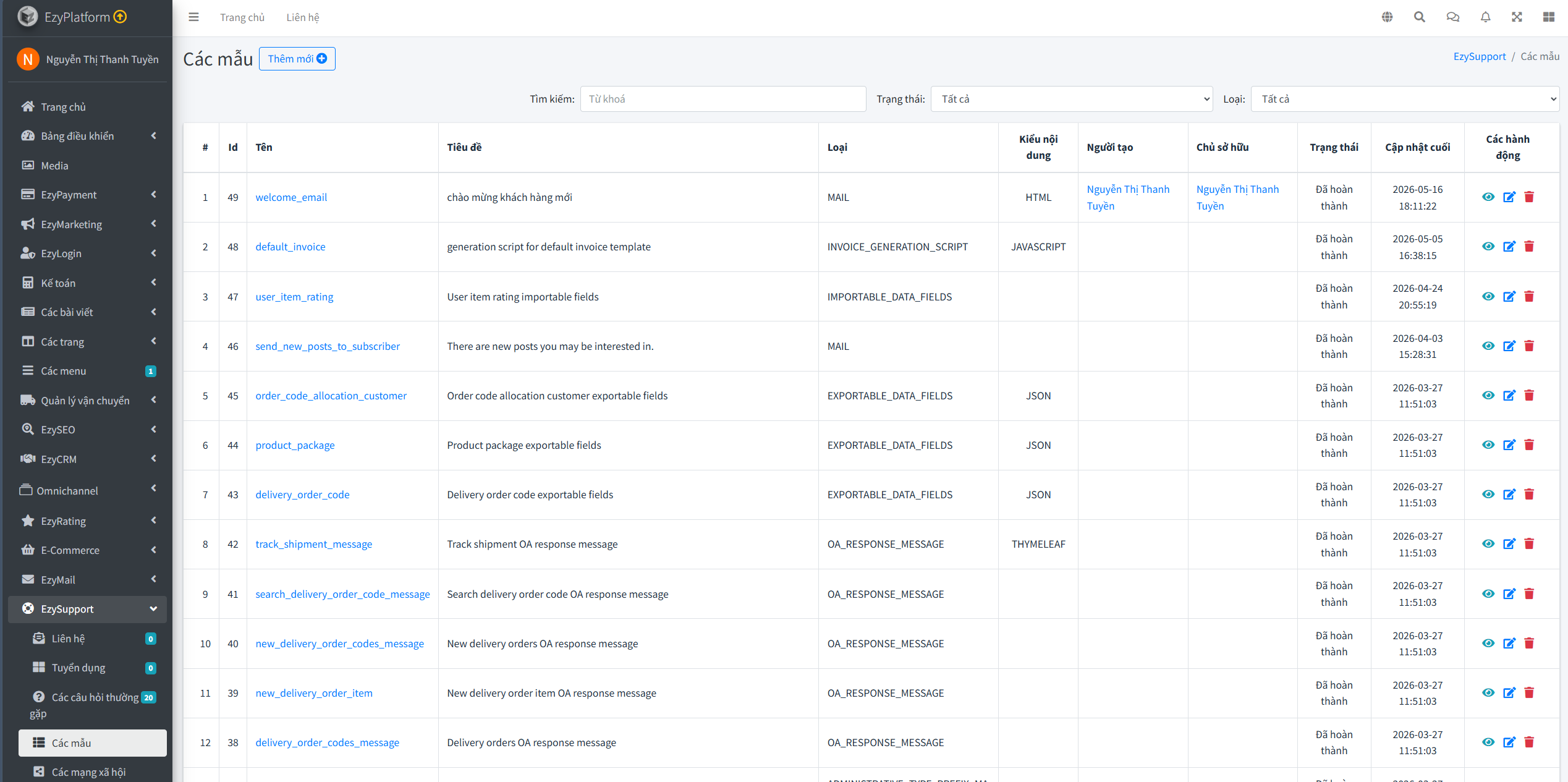1568x782 pixels.
Task: Expand the EzyMarketing sidebar menu
Action: coord(88,224)
